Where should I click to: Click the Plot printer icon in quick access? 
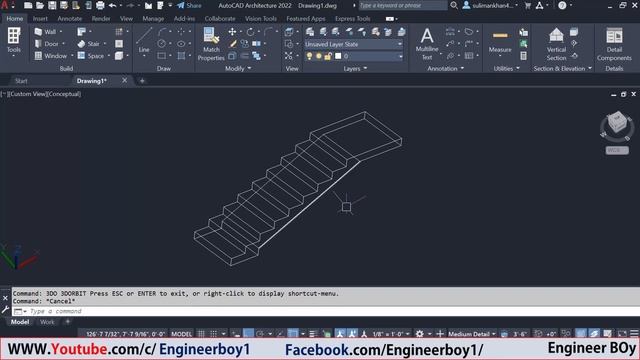tap(100, 5)
